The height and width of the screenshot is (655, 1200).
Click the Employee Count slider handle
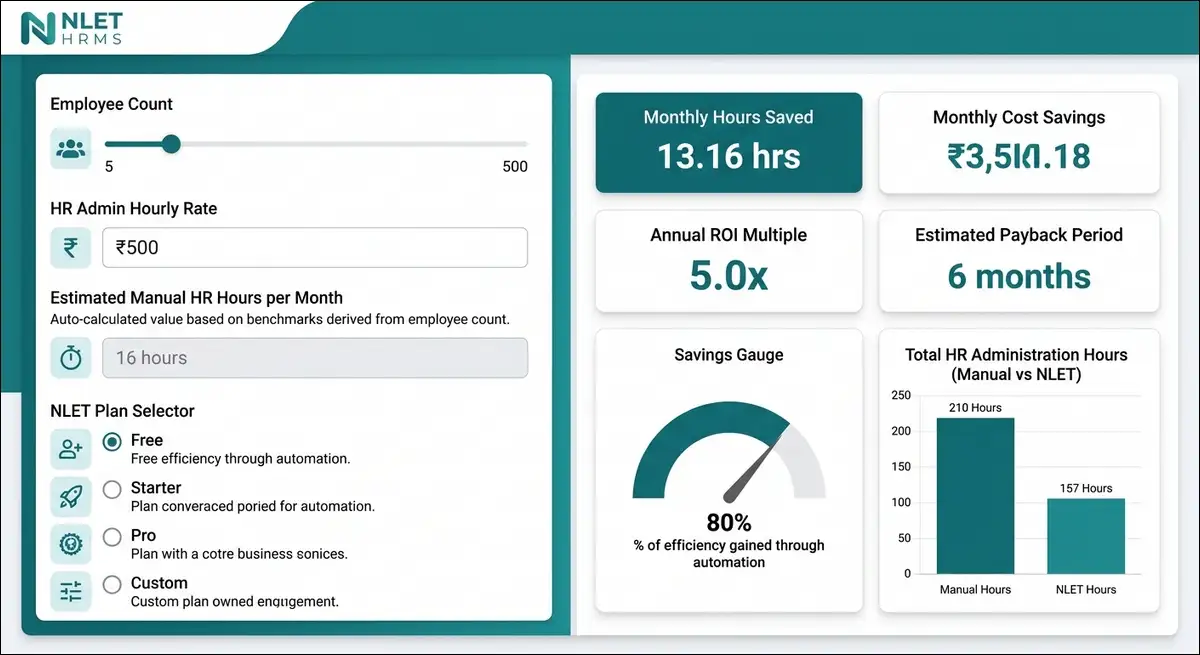coord(171,144)
